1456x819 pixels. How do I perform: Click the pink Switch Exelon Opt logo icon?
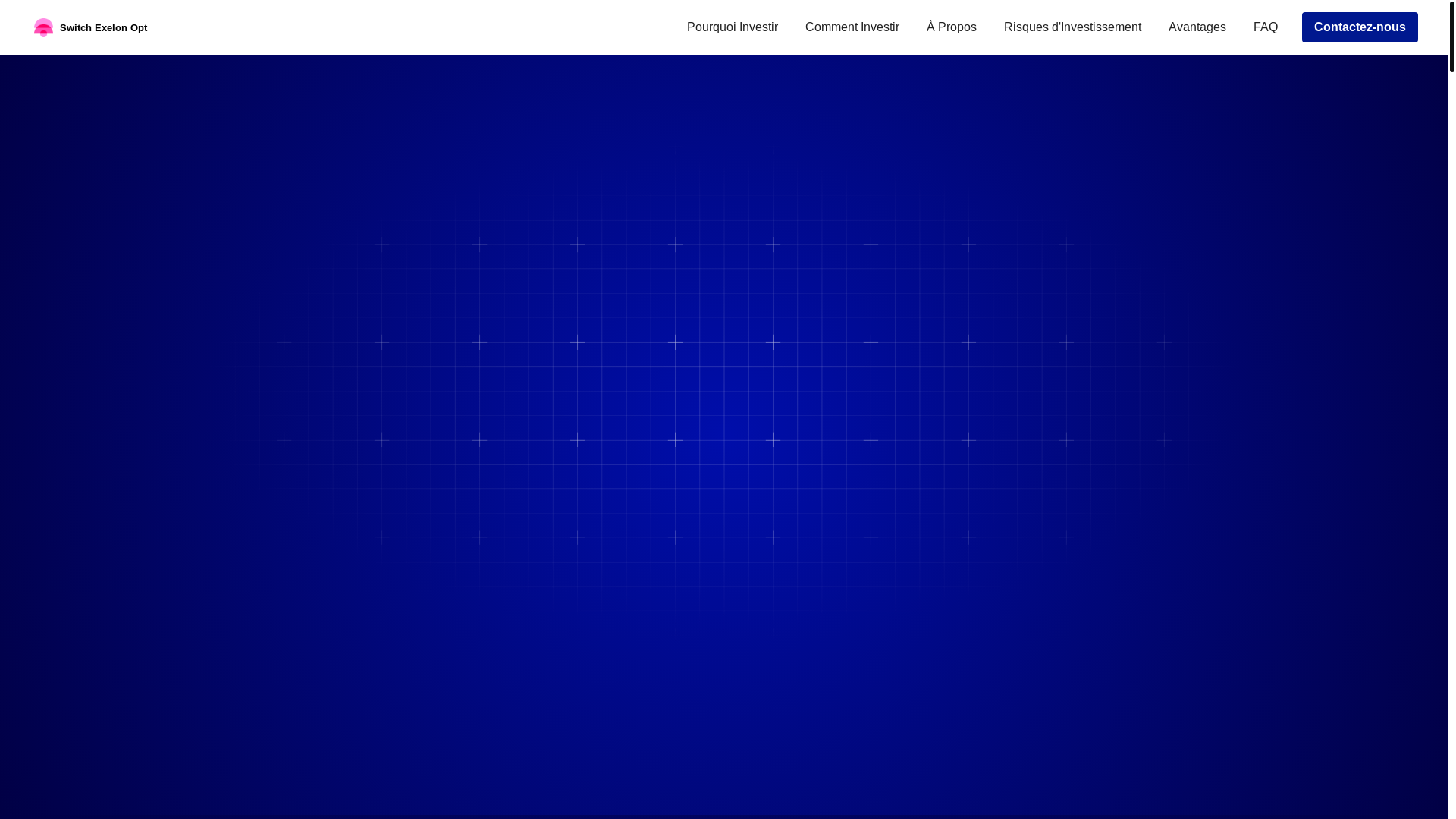43,27
